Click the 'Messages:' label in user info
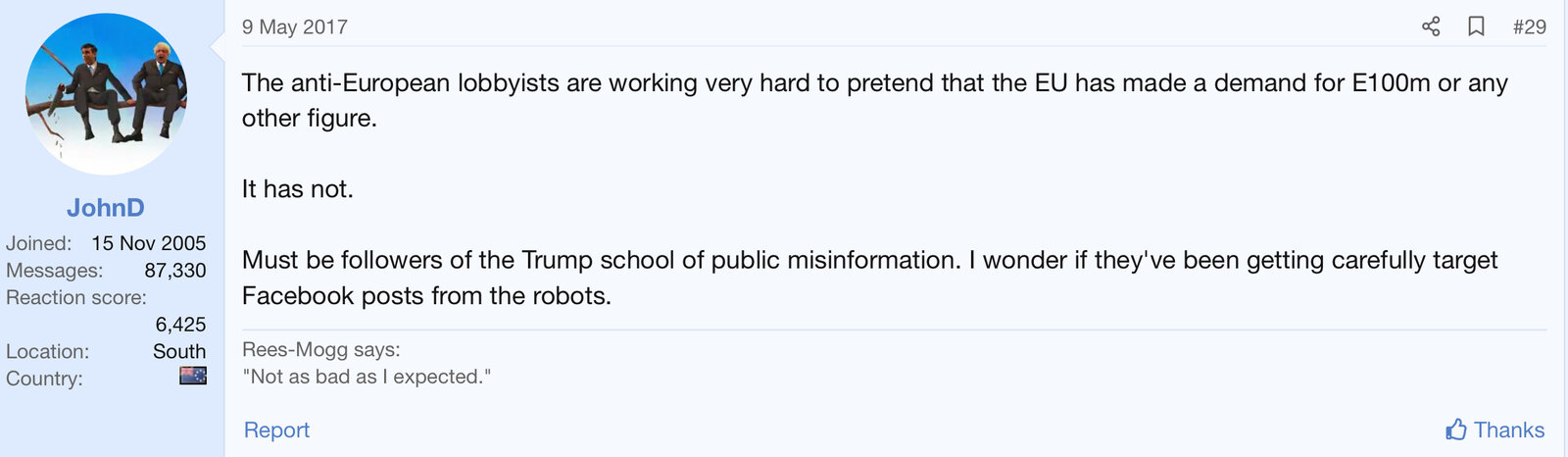1568x457 pixels. point(54,271)
